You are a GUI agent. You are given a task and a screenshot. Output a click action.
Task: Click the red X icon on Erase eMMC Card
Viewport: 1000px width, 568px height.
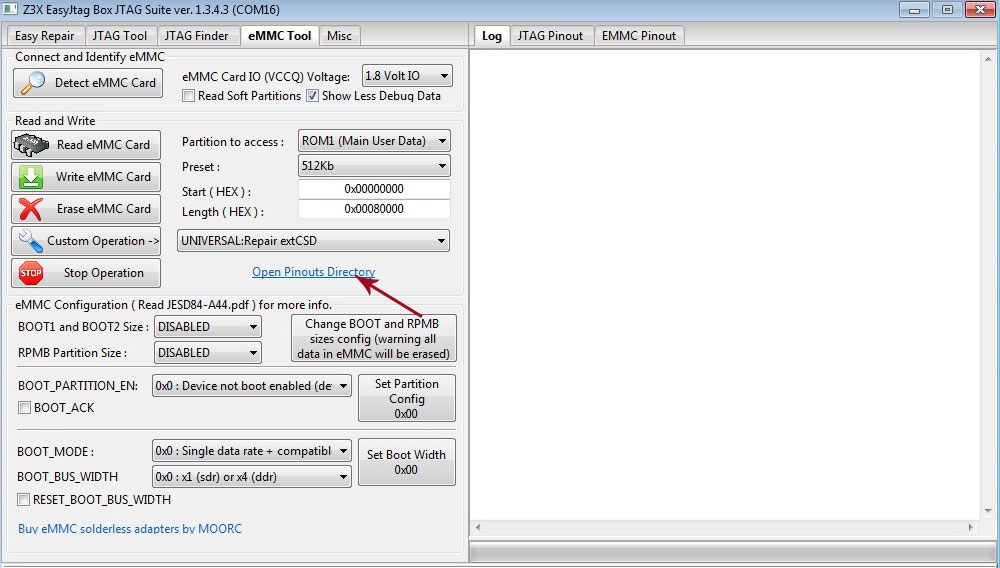(31, 209)
